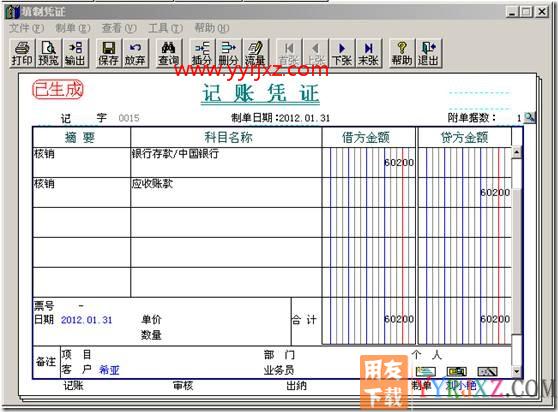The height and width of the screenshot is (412, 558).
Task: Go to first voucher 首张
Action: pos(288,53)
